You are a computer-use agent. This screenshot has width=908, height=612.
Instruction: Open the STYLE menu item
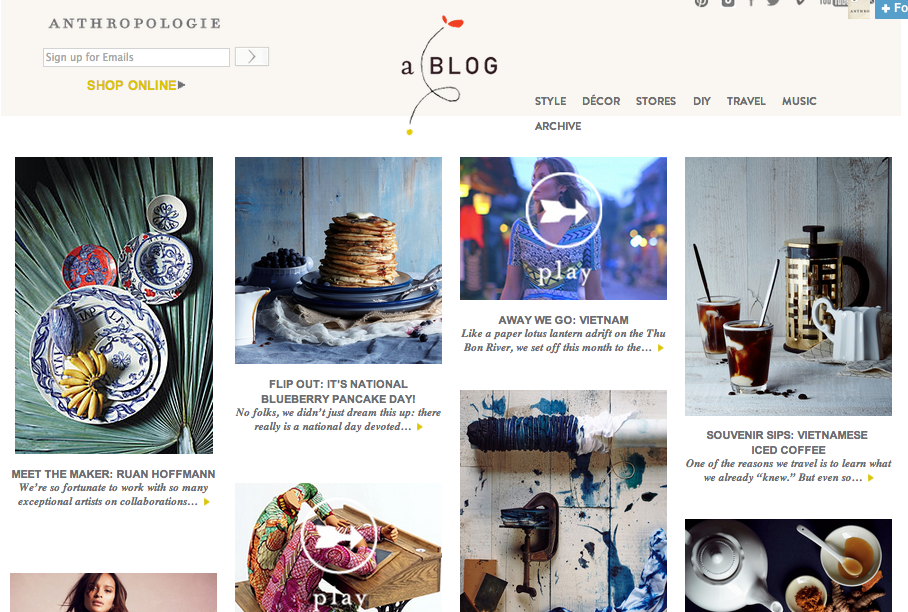(x=550, y=101)
